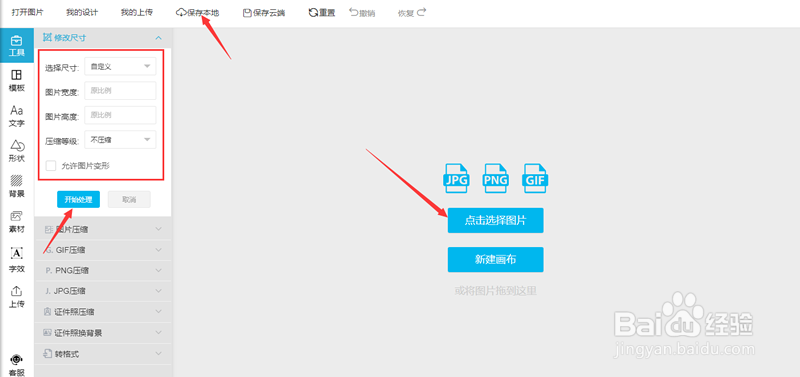Expand the 证件照换背景 section
The image size is (800, 377).
[103, 333]
